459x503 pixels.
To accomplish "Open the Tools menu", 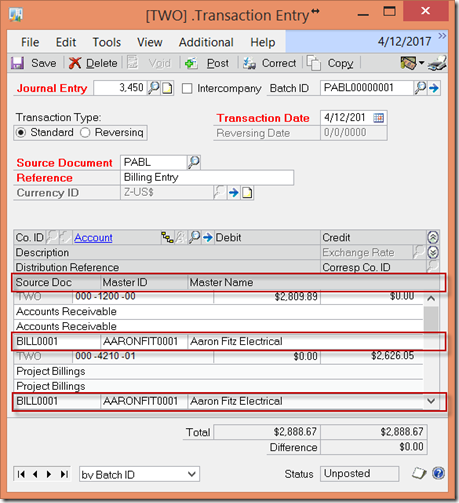I will (107, 42).
